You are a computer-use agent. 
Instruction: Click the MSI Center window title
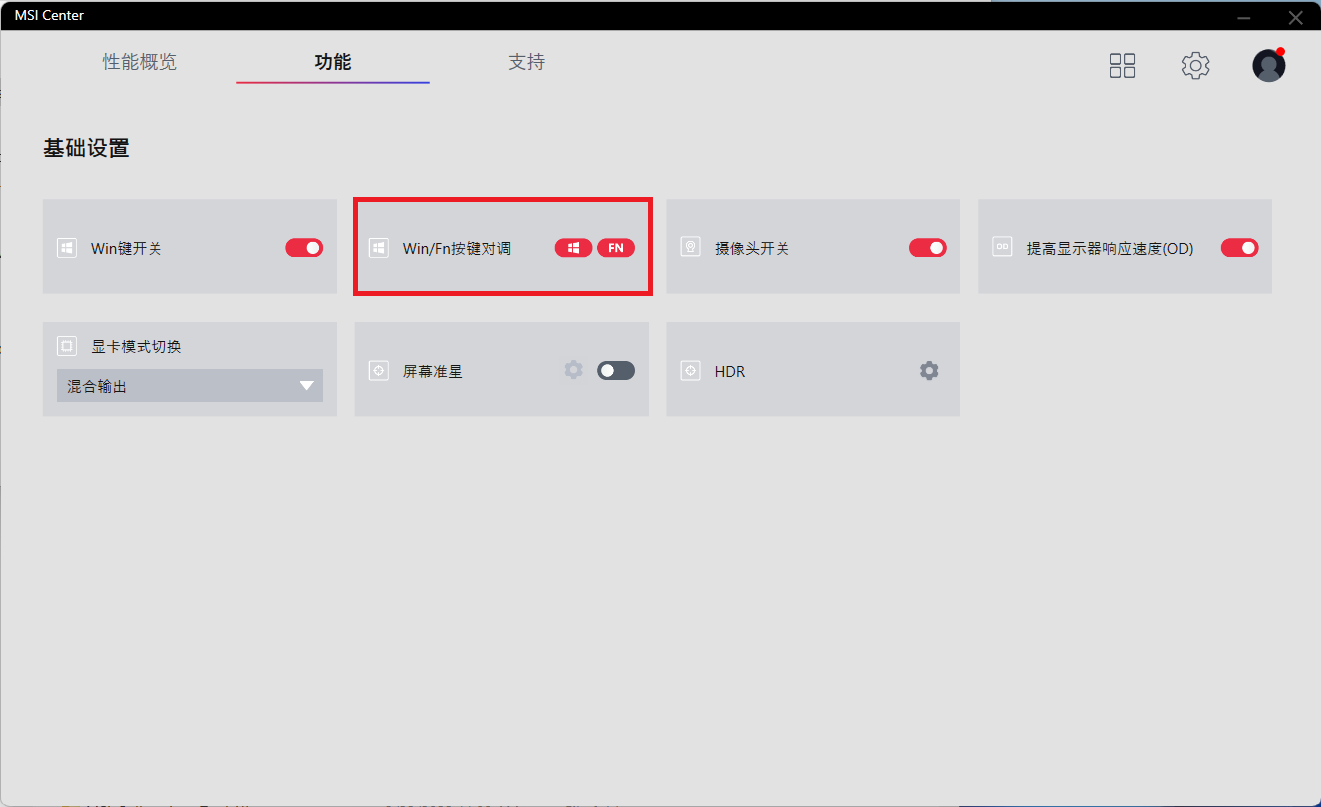click(x=49, y=15)
